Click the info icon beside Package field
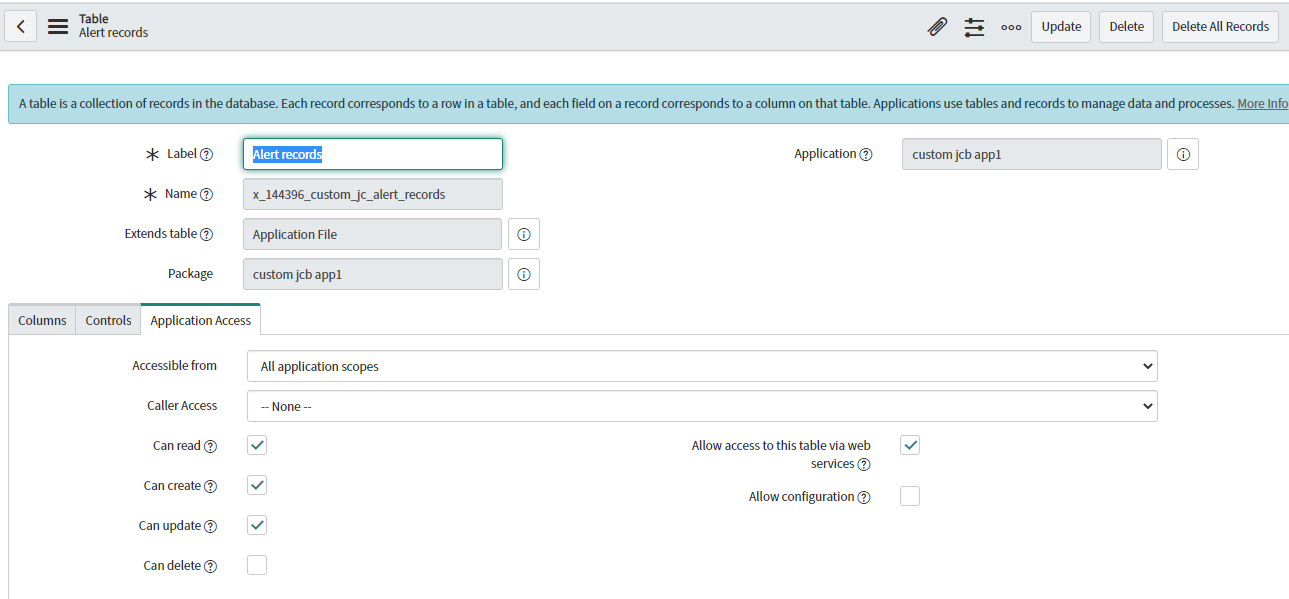This screenshot has height=599, width=1289. point(524,274)
